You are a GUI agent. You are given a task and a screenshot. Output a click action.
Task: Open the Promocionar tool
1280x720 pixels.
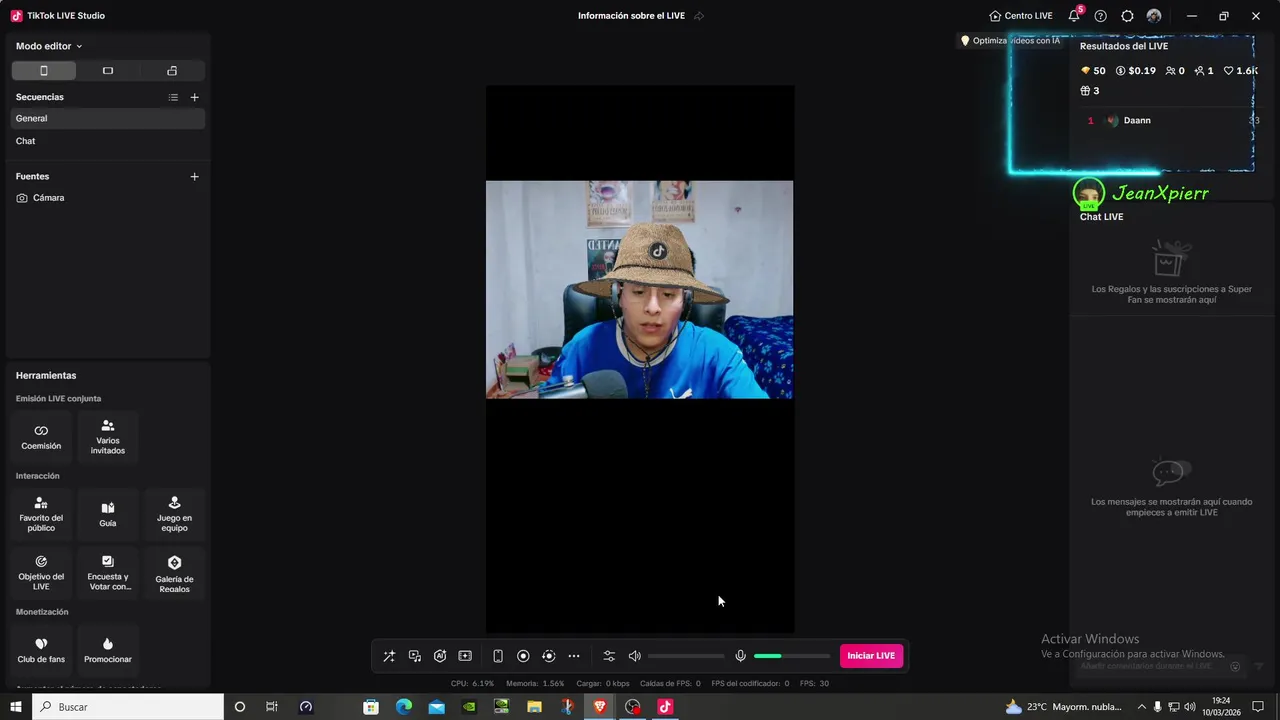(x=108, y=650)
